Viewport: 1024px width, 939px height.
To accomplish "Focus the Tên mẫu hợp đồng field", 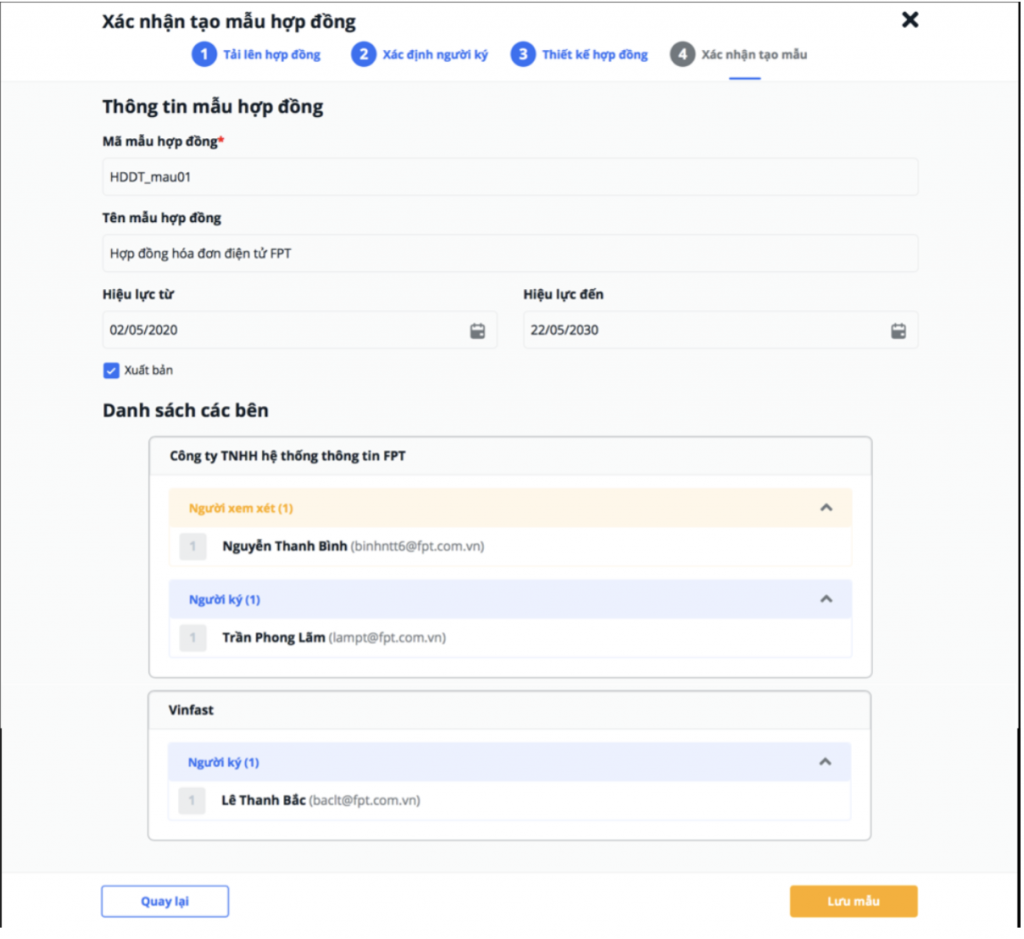I will tap(510, 253).
